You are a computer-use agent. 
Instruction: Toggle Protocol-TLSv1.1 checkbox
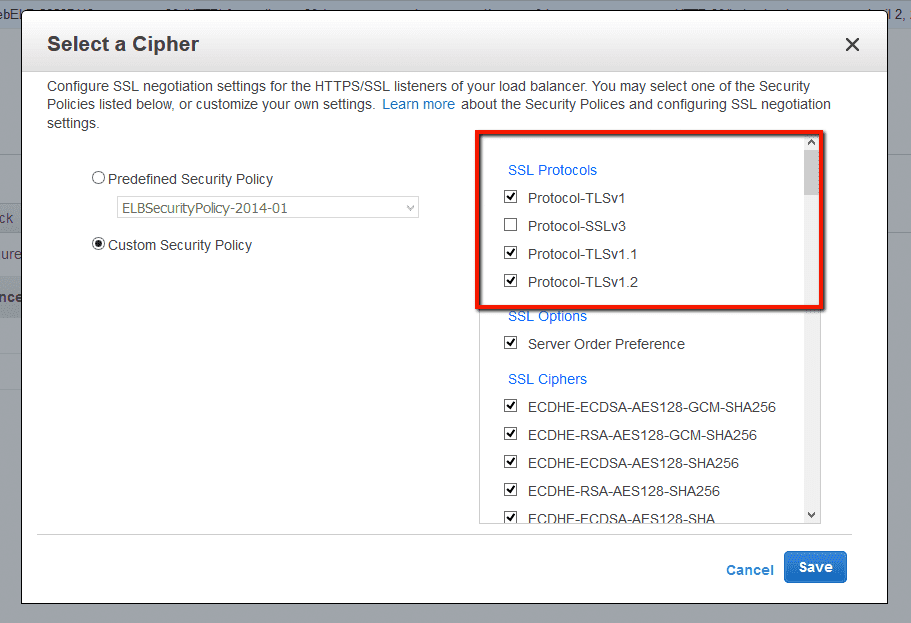click(510, 253)
